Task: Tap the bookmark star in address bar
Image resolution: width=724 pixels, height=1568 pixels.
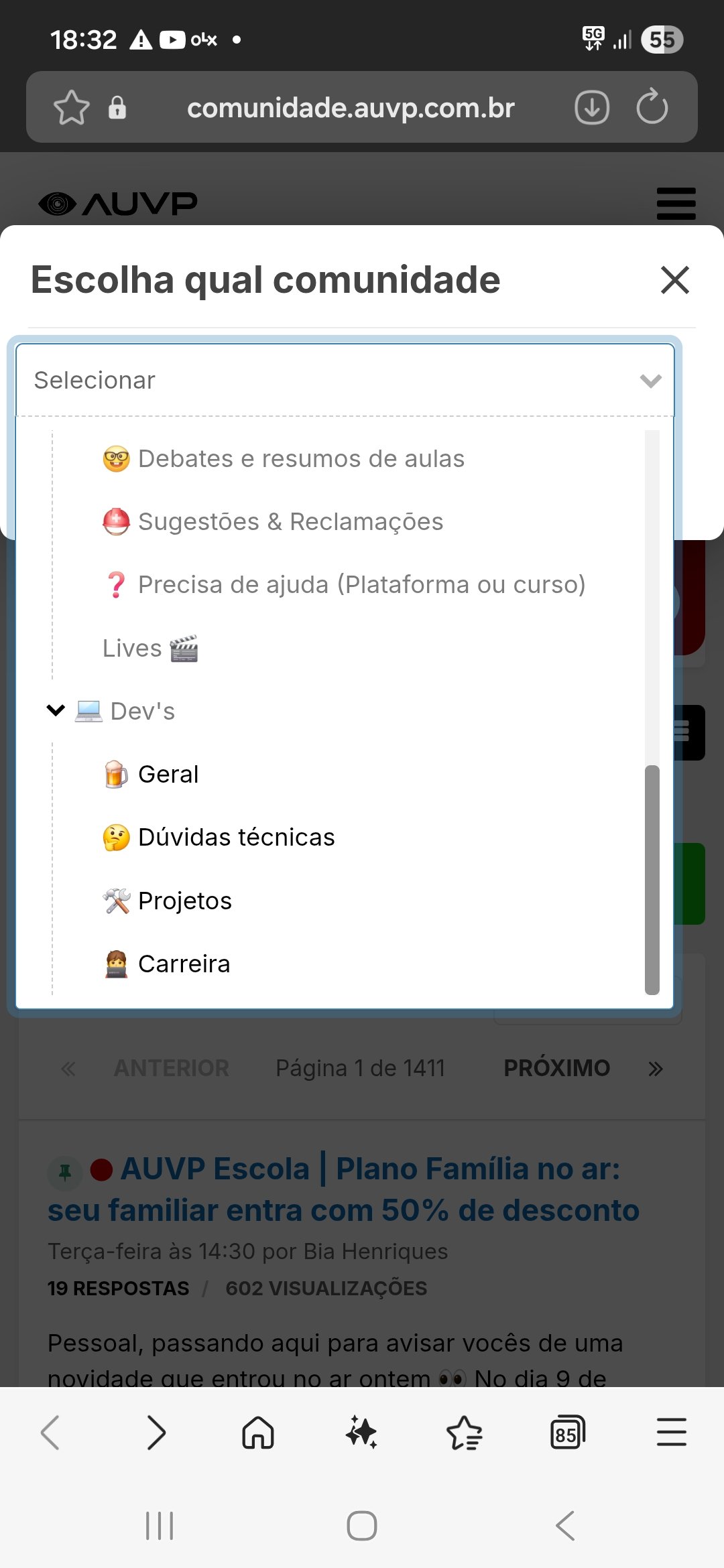Action: click(x=71, y=108)
